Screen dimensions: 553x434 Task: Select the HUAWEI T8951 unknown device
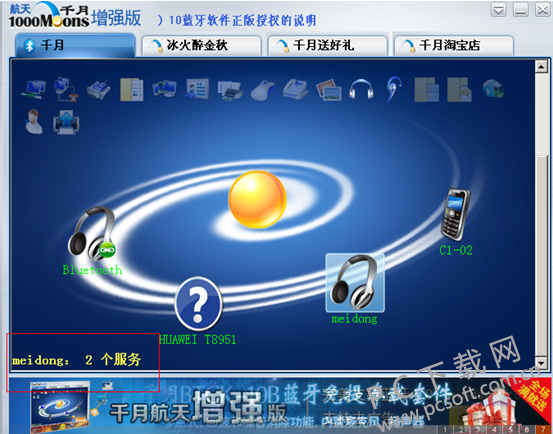point(198,304)
